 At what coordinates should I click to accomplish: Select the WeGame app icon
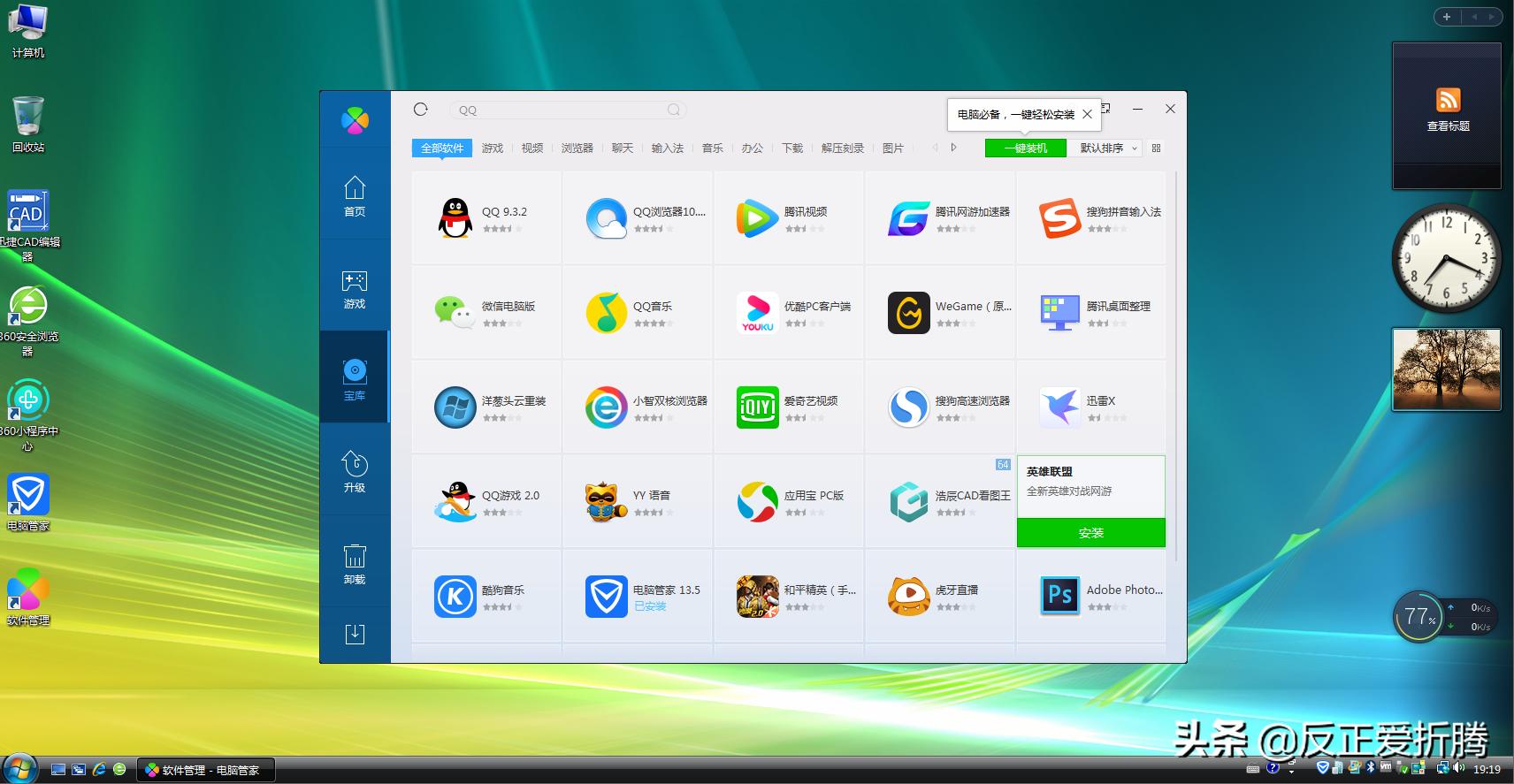[908, 313]
